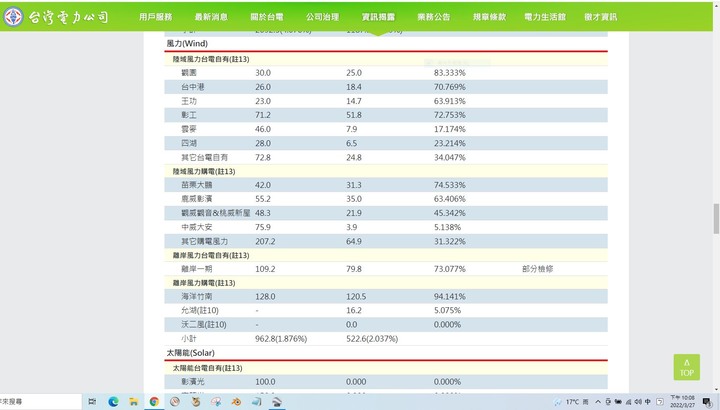The image size is (720, 410).
Task: Show hidden system tray icons chevron
Action: 598,402
